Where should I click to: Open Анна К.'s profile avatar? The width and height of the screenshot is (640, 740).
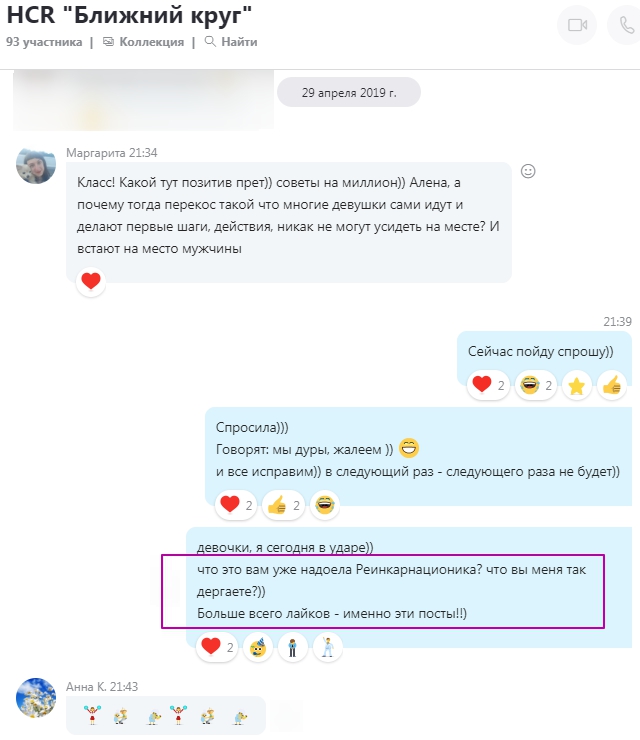point(36,697)
